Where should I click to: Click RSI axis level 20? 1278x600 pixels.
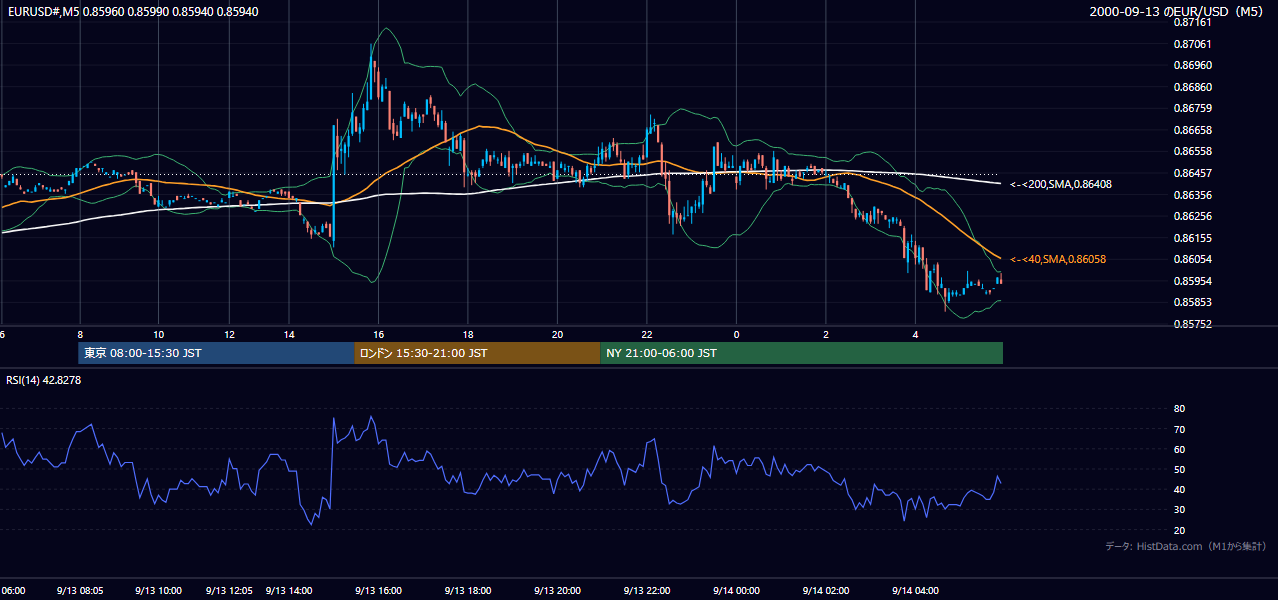1179,530
